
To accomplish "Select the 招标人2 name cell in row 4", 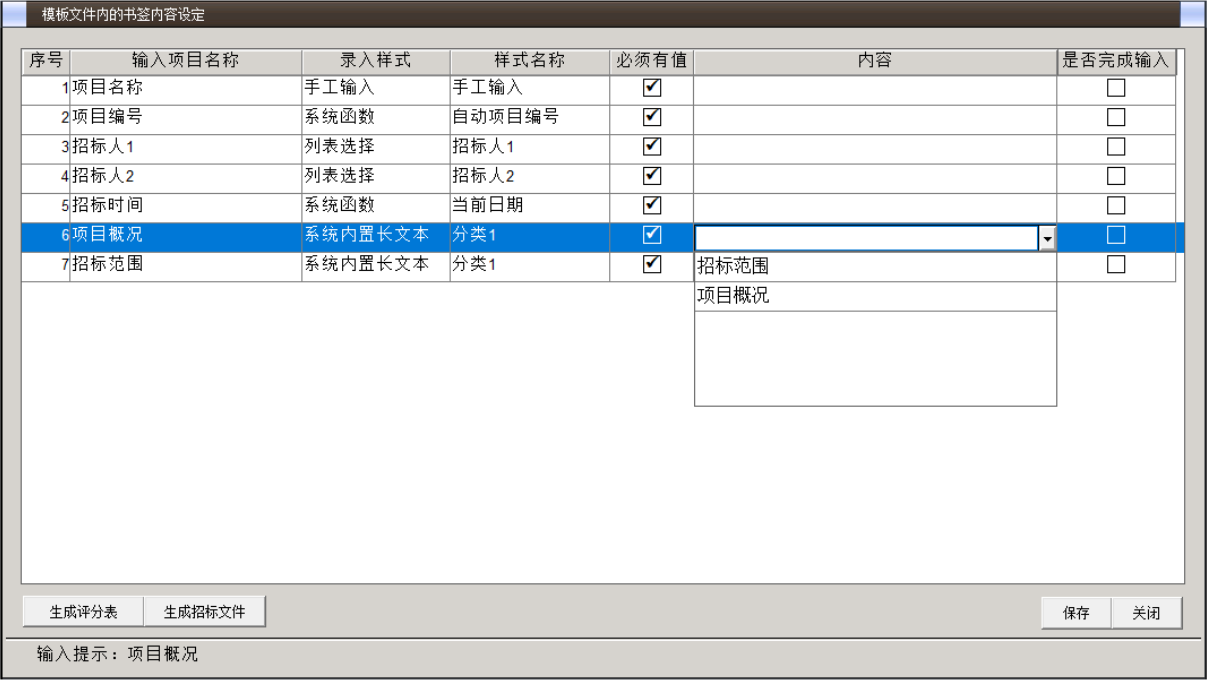I will click(x=186, y=177).
